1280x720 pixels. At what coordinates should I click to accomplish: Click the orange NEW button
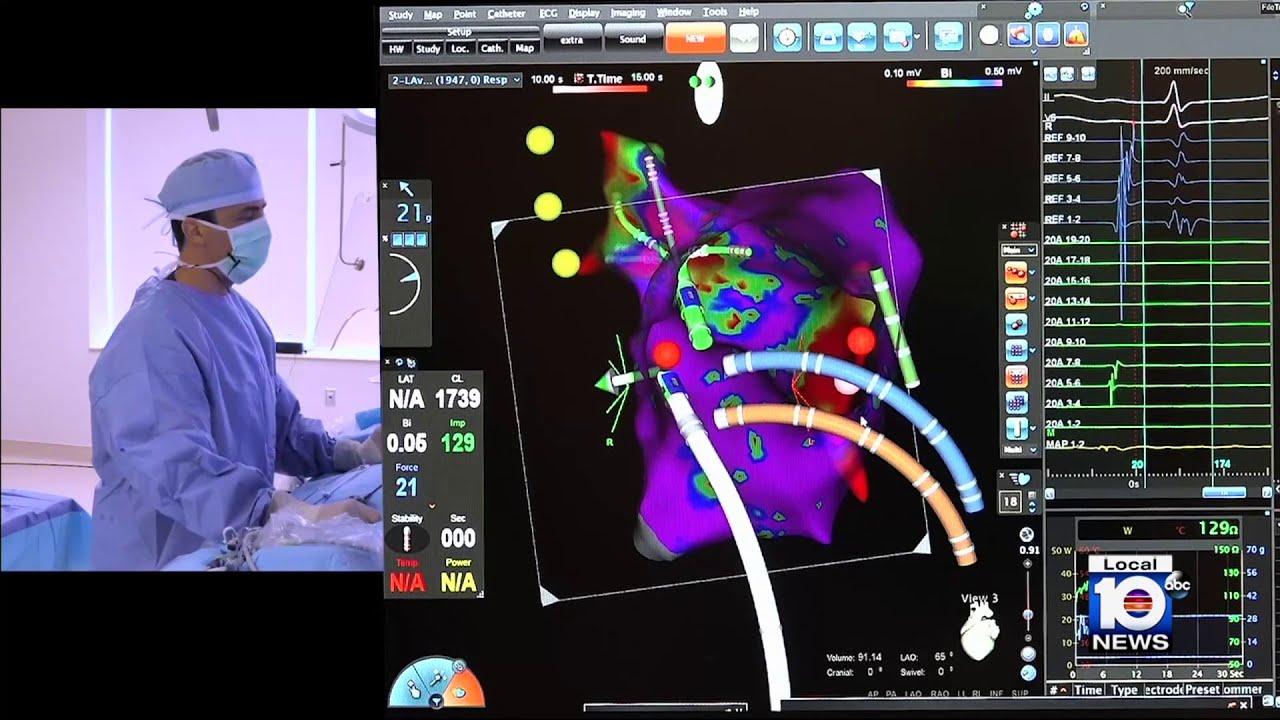(x=694, y=38)
